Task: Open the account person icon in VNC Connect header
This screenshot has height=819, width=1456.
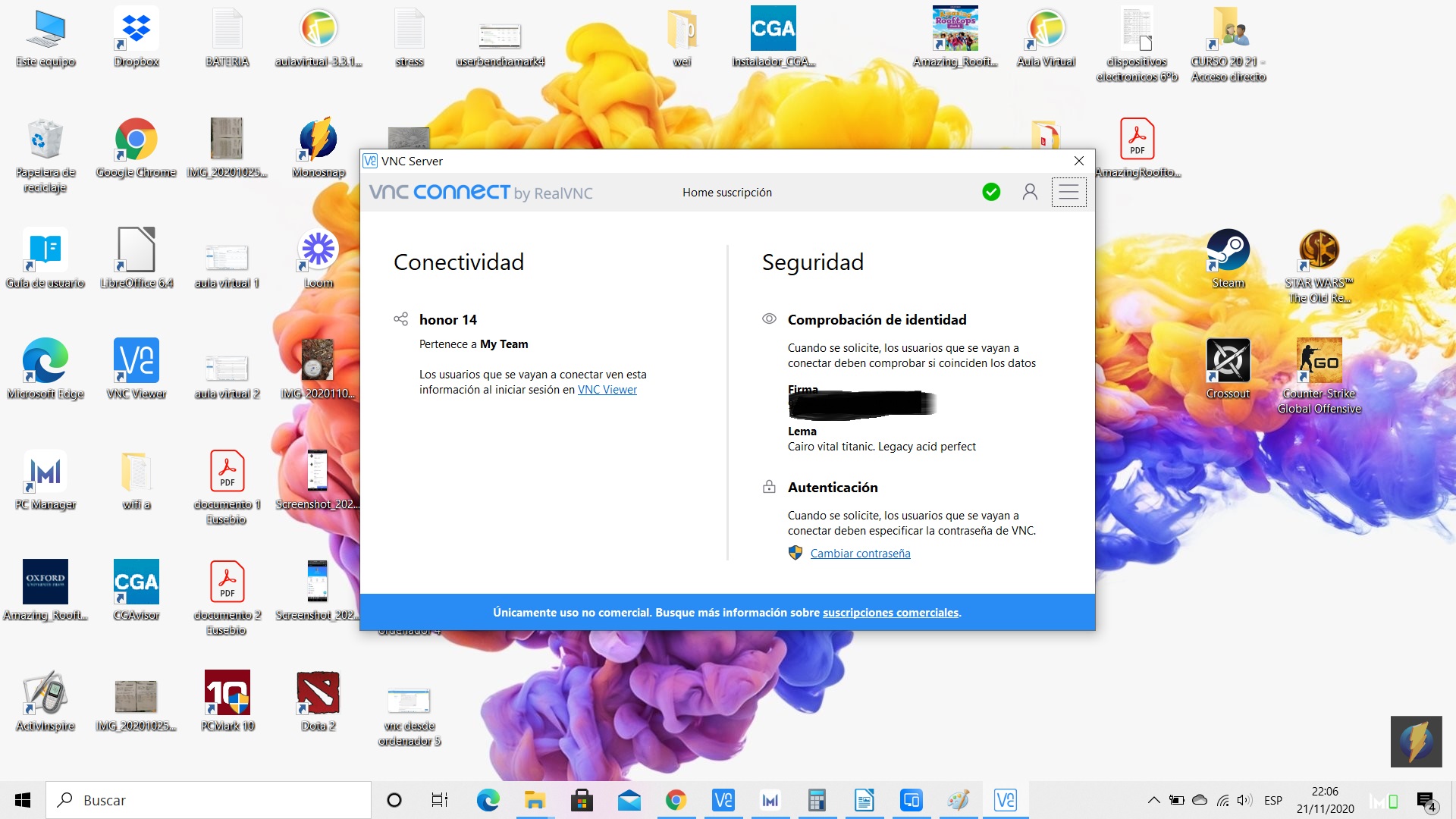Action: tap(1029, 192)
